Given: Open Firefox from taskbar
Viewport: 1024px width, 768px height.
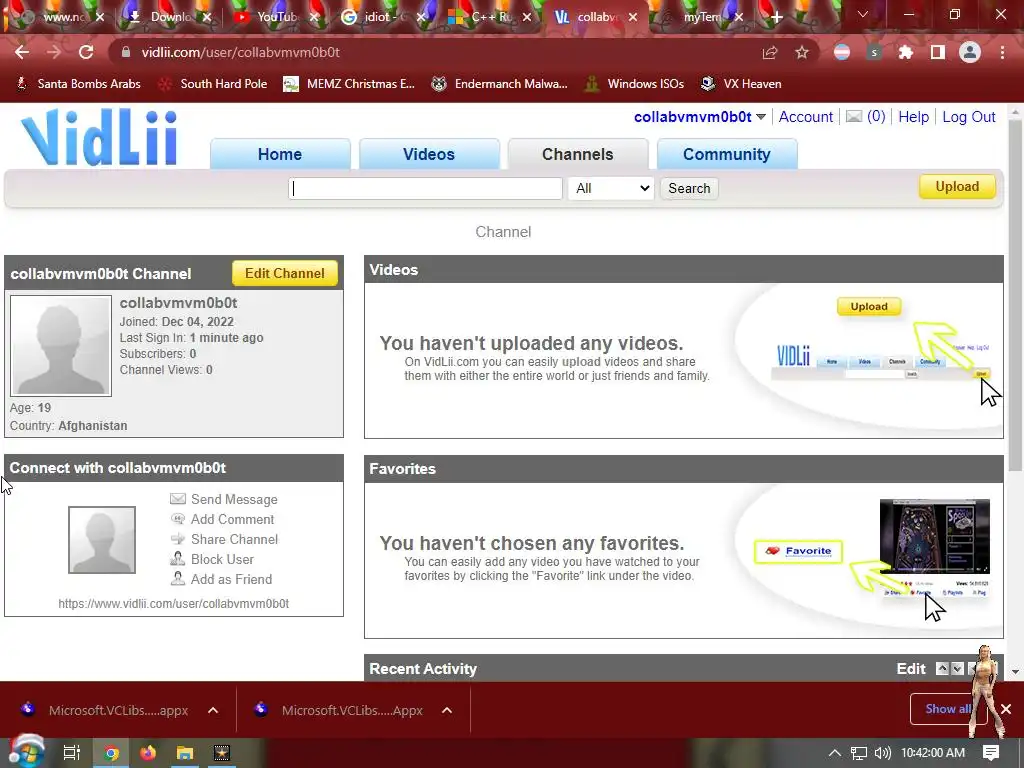Looking at the screenshot, I should pyautogui.click(x=148, y=753).
